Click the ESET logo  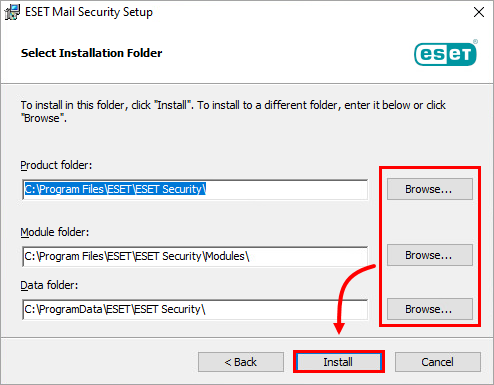(445, 54)
